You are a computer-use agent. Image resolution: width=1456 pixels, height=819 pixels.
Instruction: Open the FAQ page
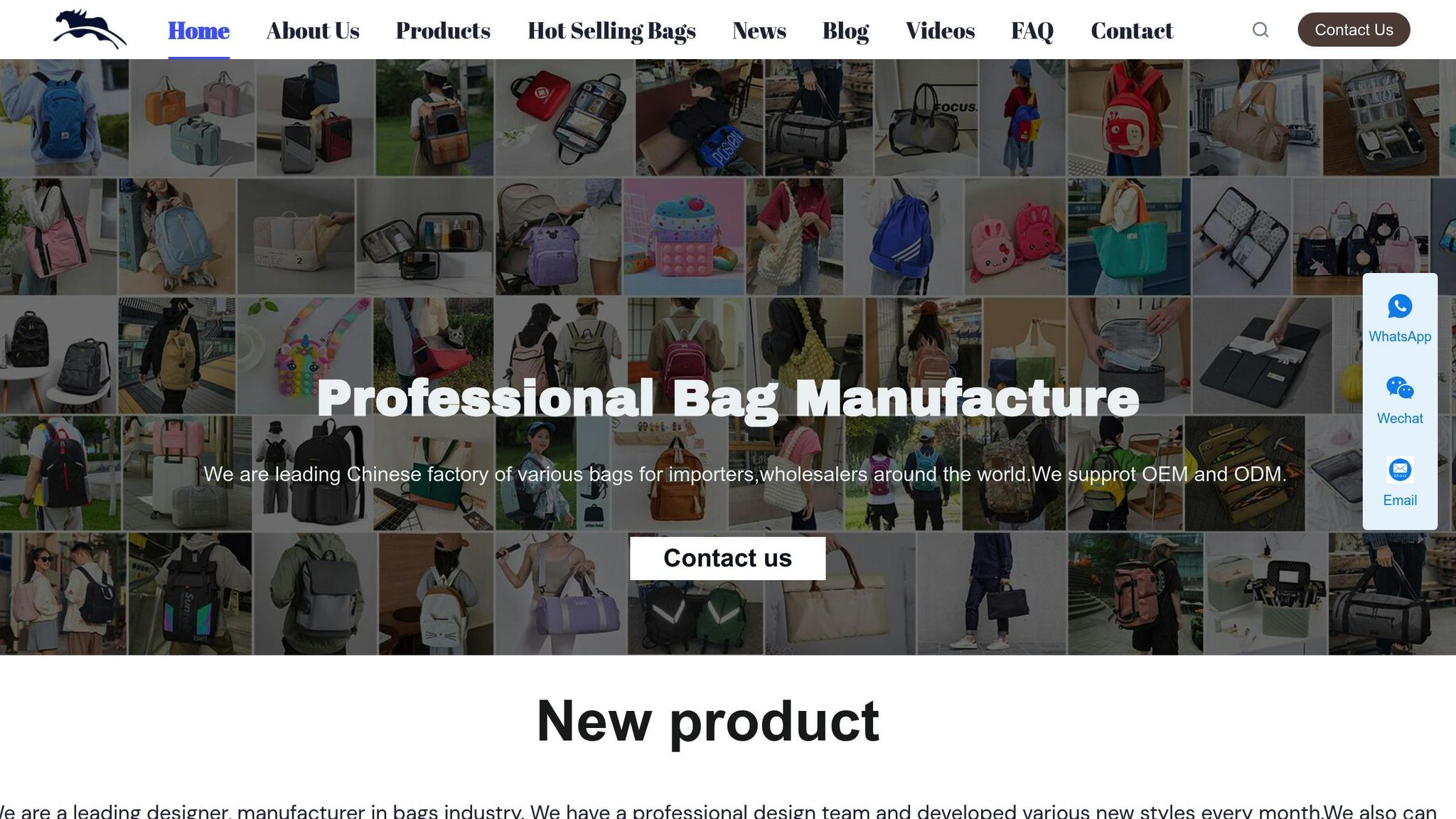coord(1032,31)
